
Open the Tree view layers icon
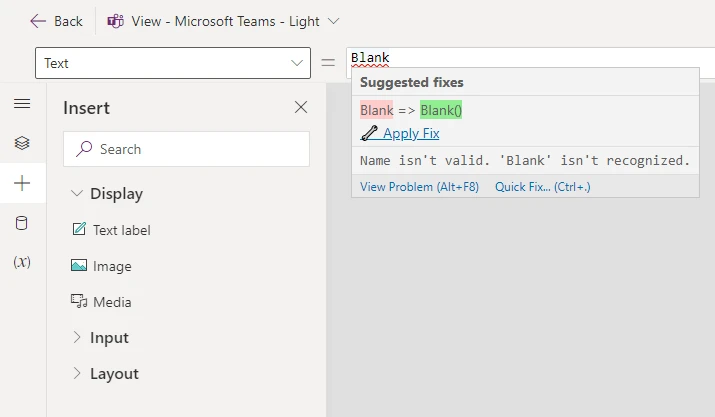click(x=22, y=143)
